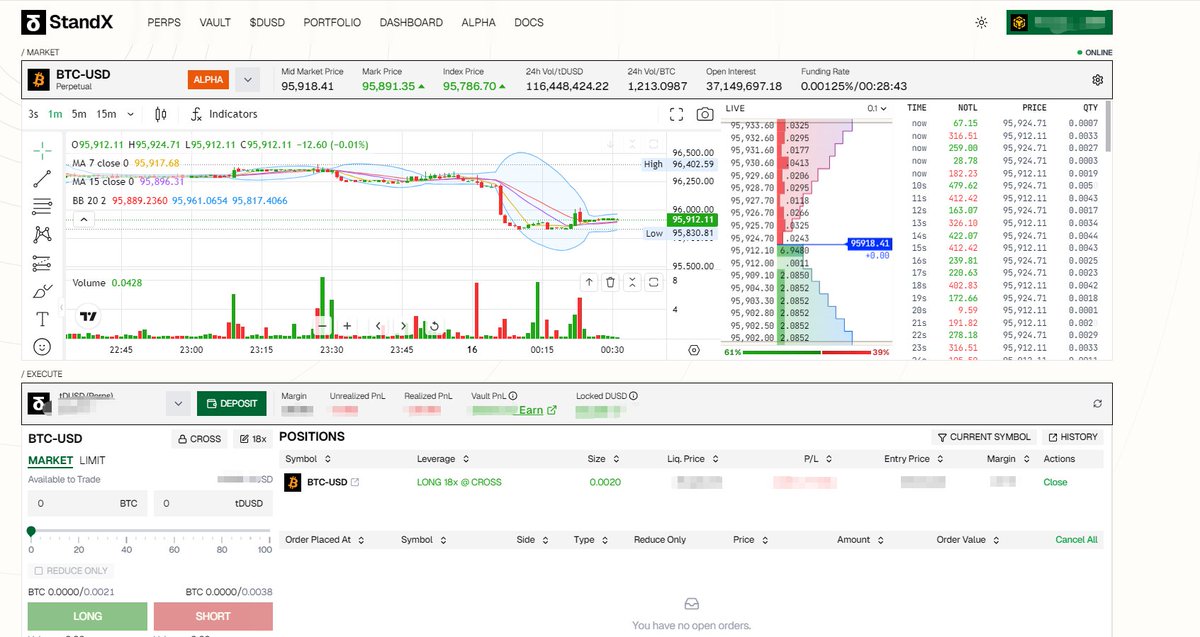Viewport: 1200px width, 637px height.
Task: Sort positions by Liq. Price column
Action: tap(694, 459)
